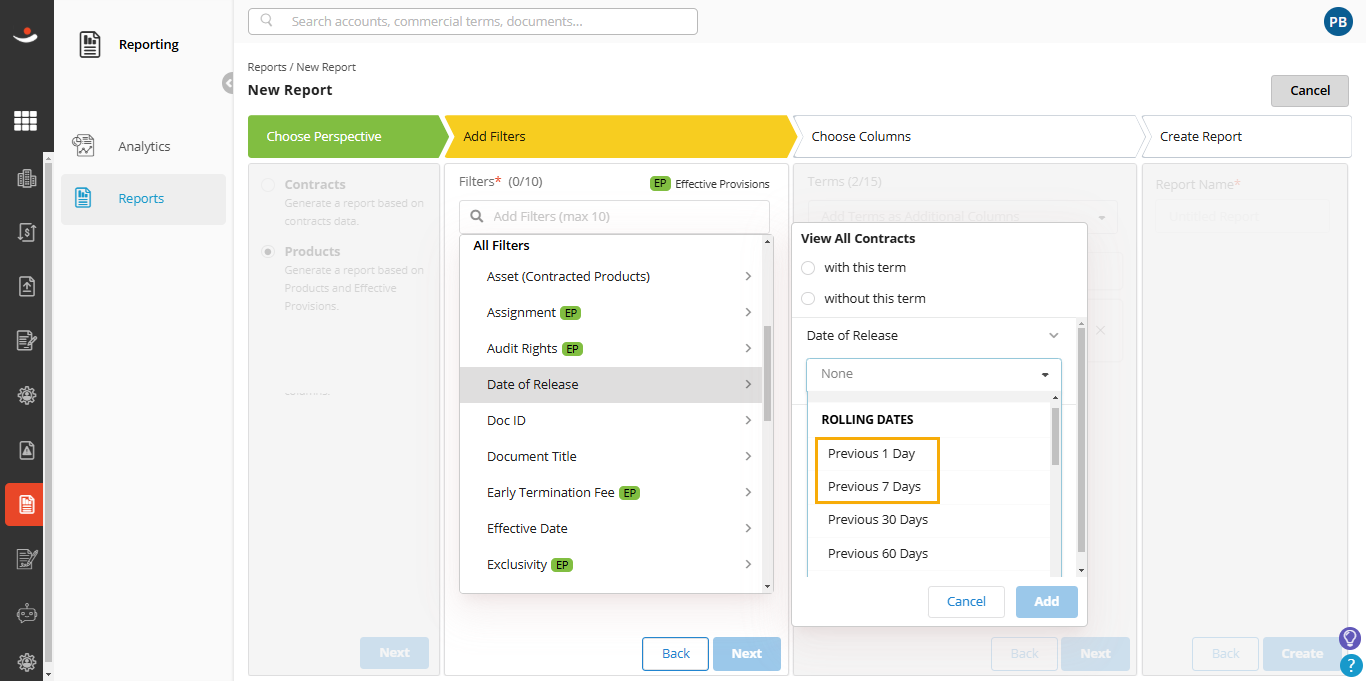This screenshot has height=681, width=1366.
Task: Click the ROLLING DATES heading text
Action: [x=867, y=420]
